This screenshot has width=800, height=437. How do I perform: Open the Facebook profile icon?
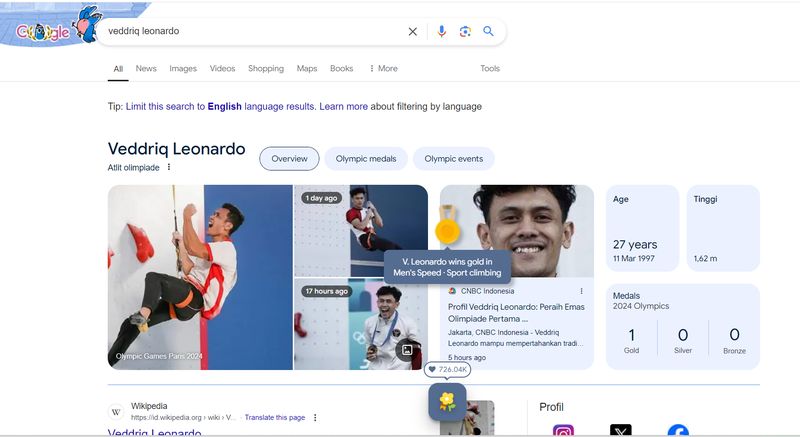coord(678,431)
